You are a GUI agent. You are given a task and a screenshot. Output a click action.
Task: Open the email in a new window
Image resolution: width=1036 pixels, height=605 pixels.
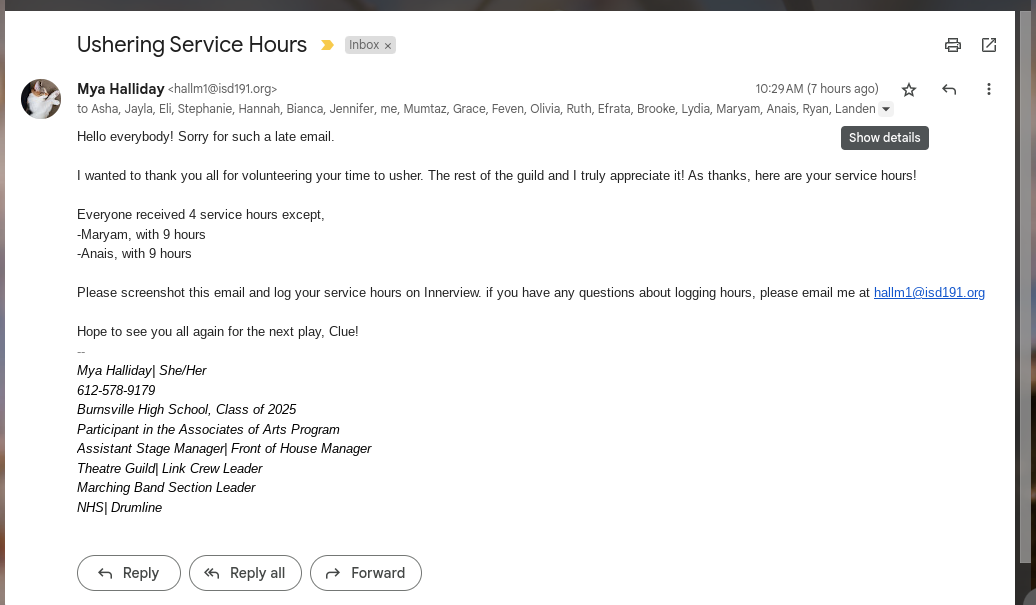coord(989,45)
